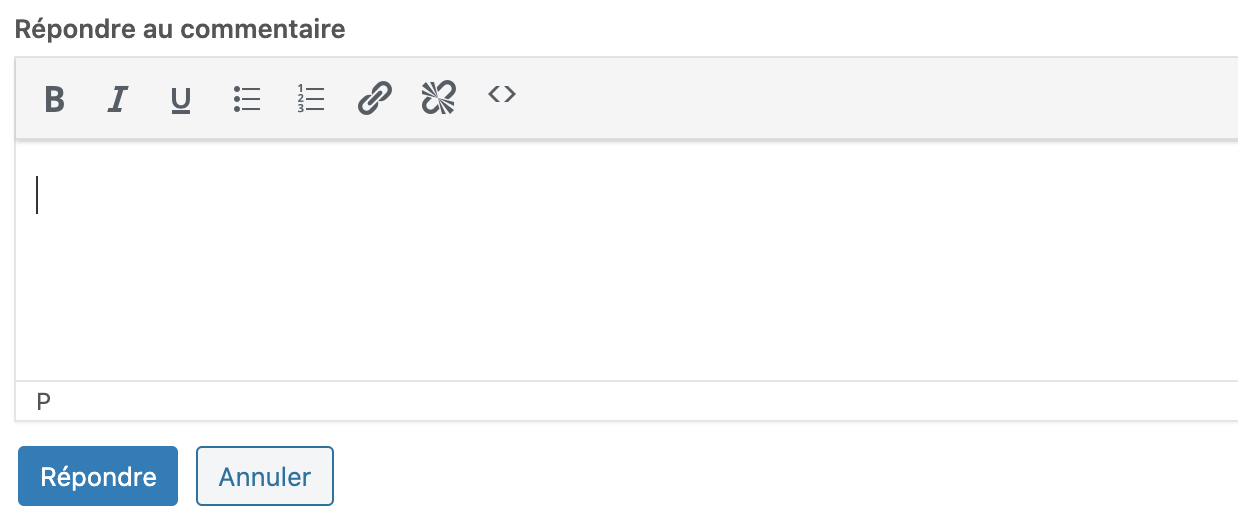The height and width of the screenshot is (524, 1238).
Task: Insert a bulleted list
Action: (247, 99)
